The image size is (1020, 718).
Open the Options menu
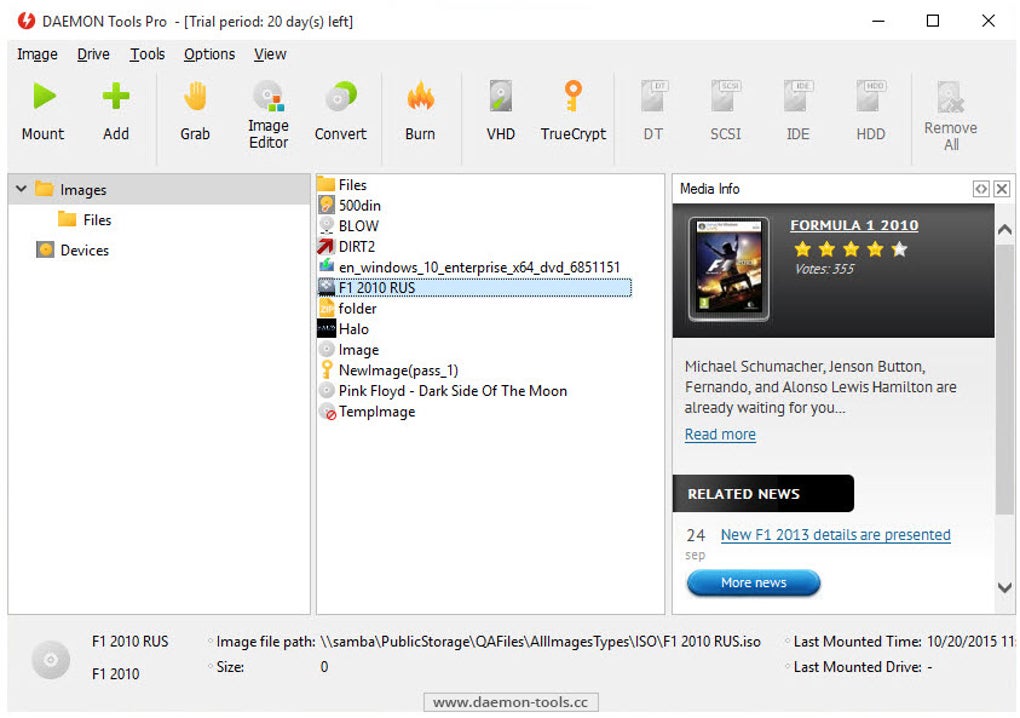point(209,54)
